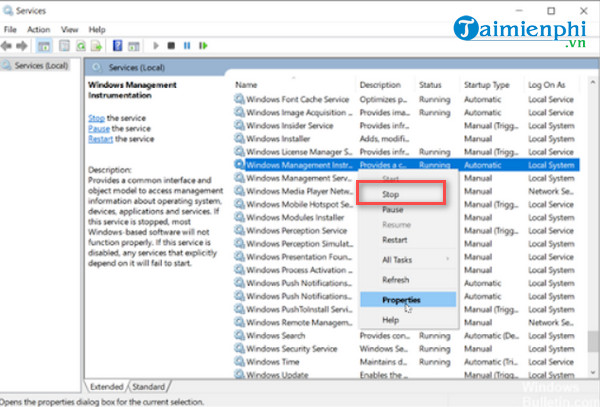
Task: Click the Back arrow toolbar icon
Action: pyautogui.click(x=7, y=46)
